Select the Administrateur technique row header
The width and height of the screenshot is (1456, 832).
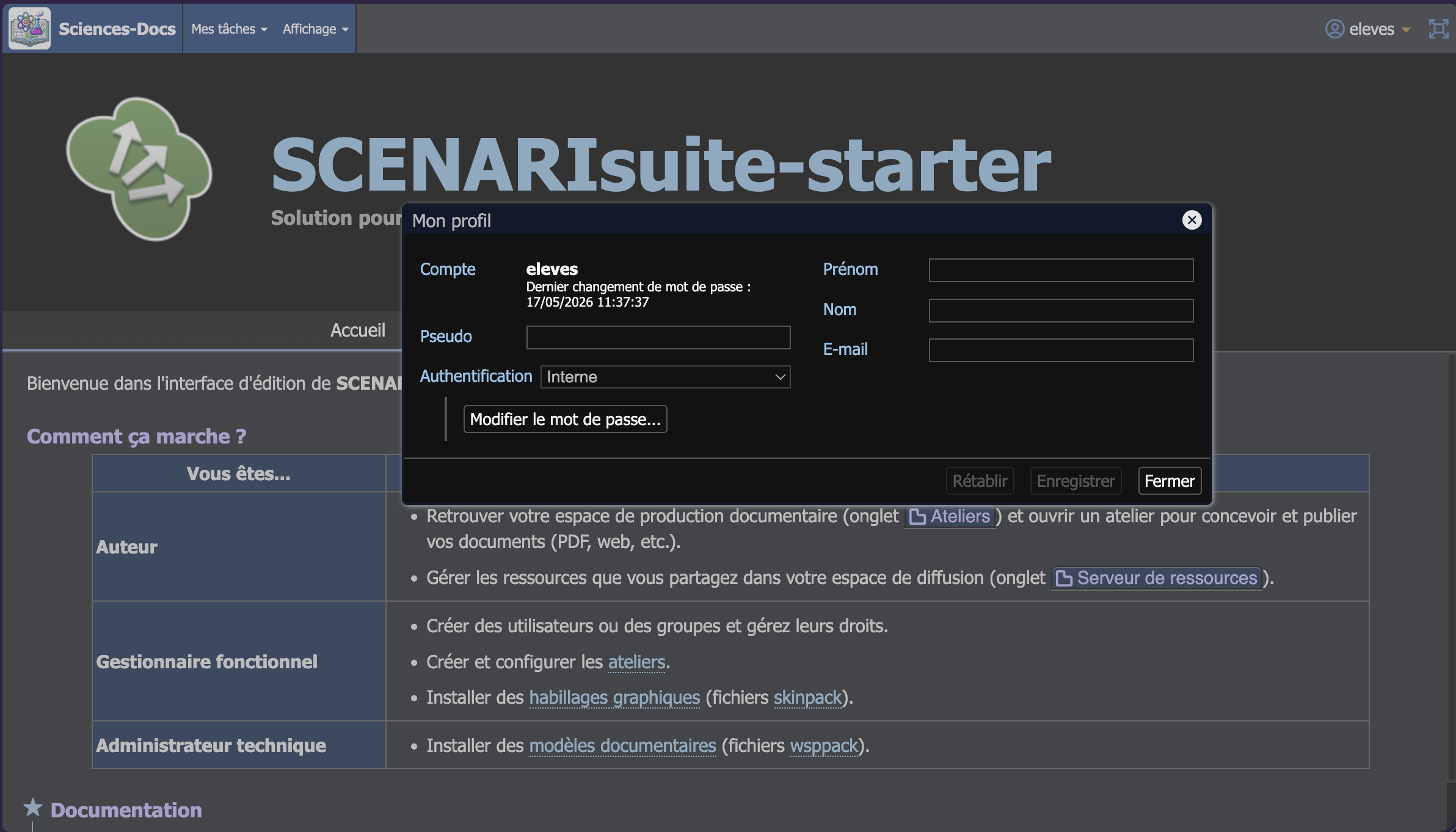(x=239, y=745)
